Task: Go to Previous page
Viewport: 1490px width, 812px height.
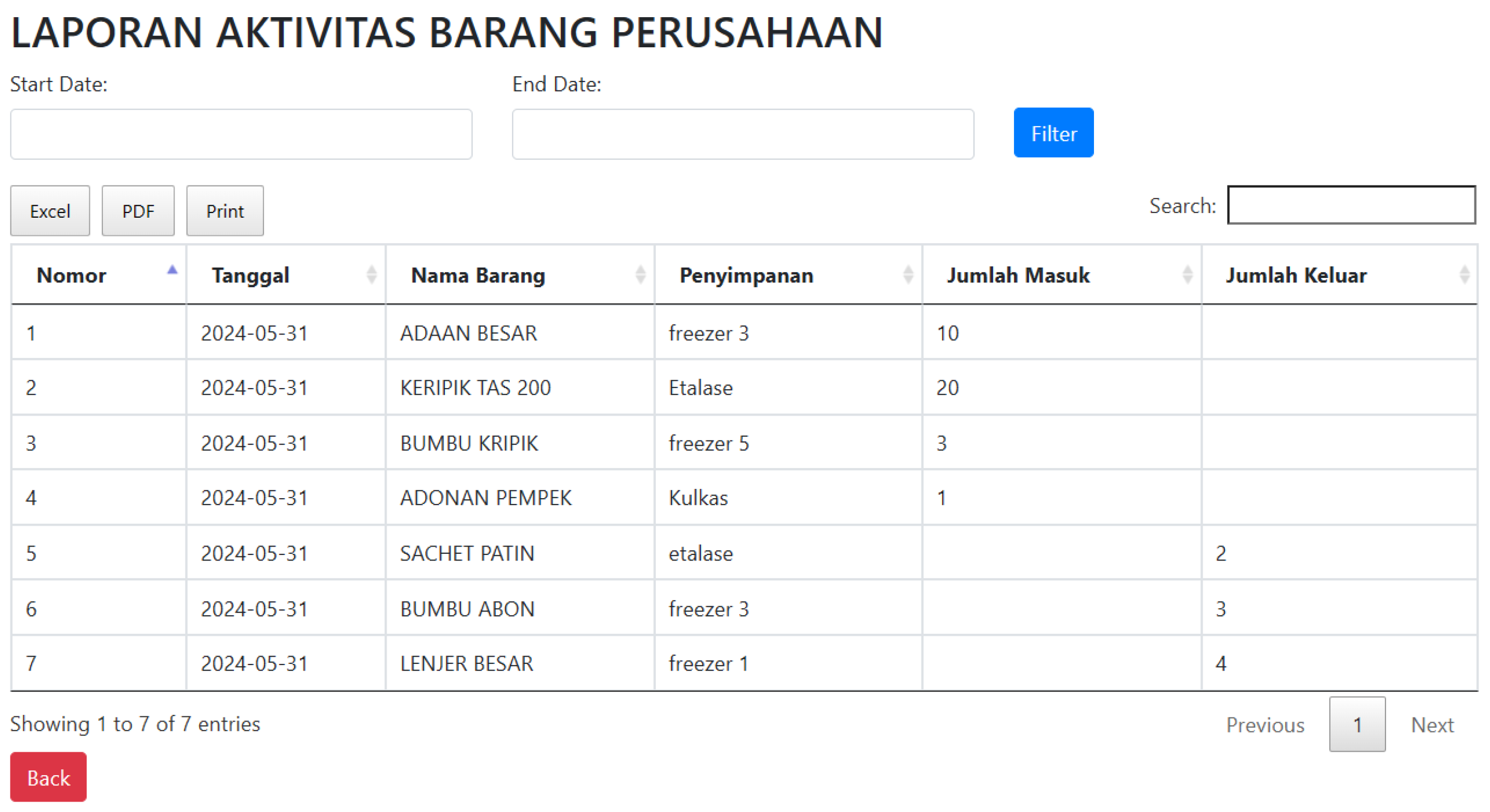Action: [x=1264, y=725]
